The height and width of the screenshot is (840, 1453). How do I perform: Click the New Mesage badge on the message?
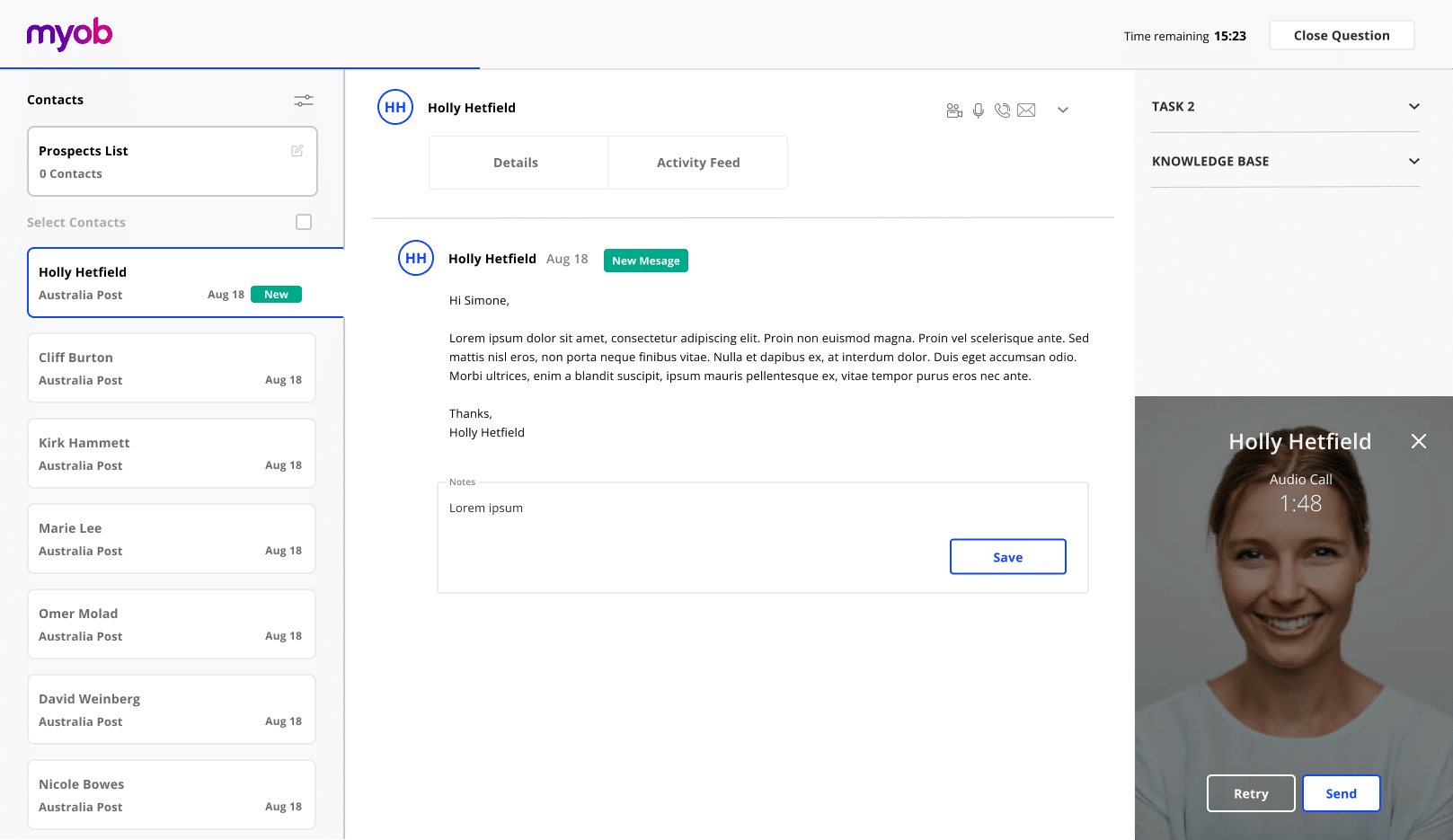click(645, 261)
